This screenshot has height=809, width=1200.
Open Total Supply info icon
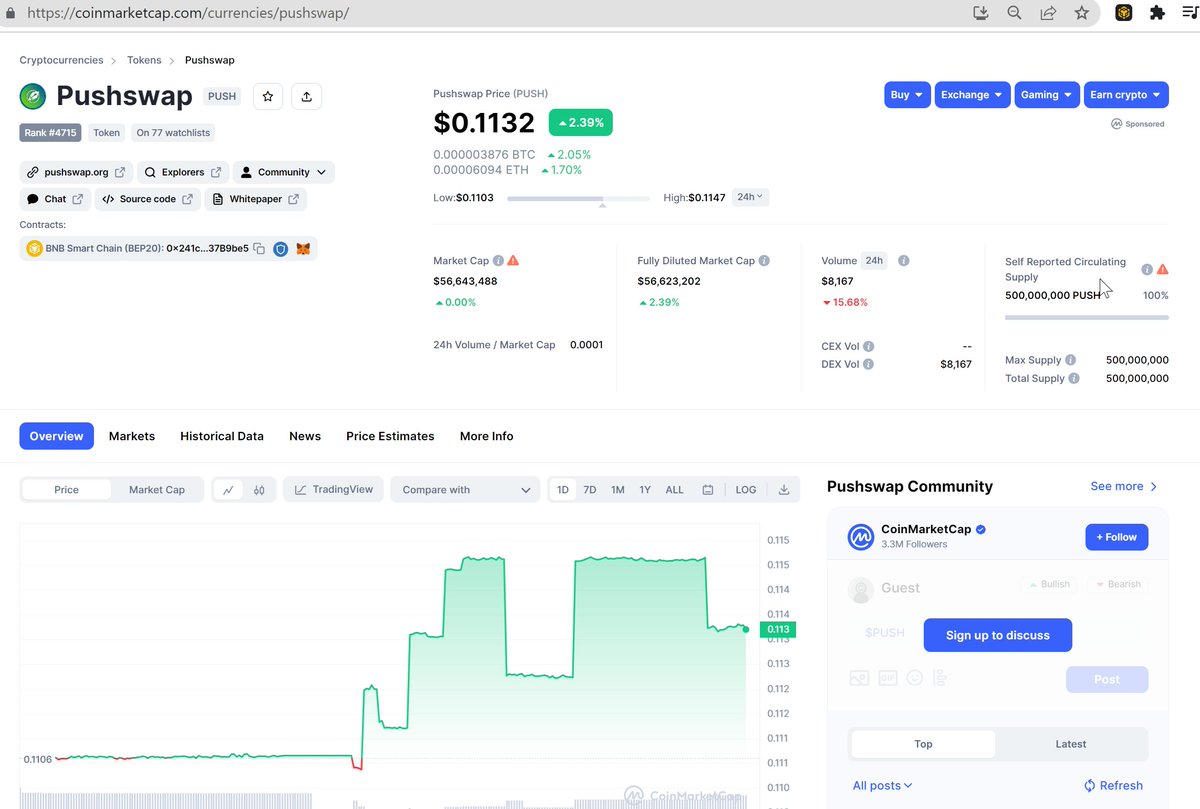point(1074,379)
